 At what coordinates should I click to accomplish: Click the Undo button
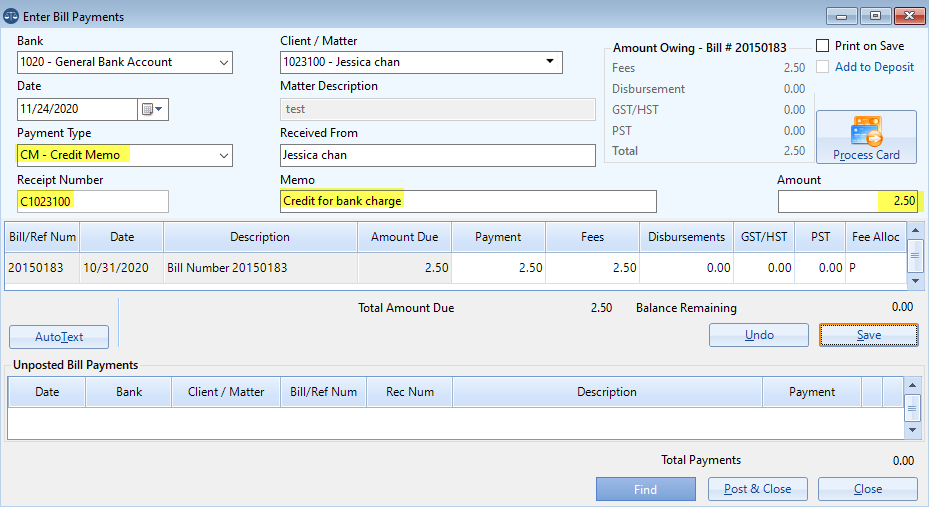click(759, 335)
